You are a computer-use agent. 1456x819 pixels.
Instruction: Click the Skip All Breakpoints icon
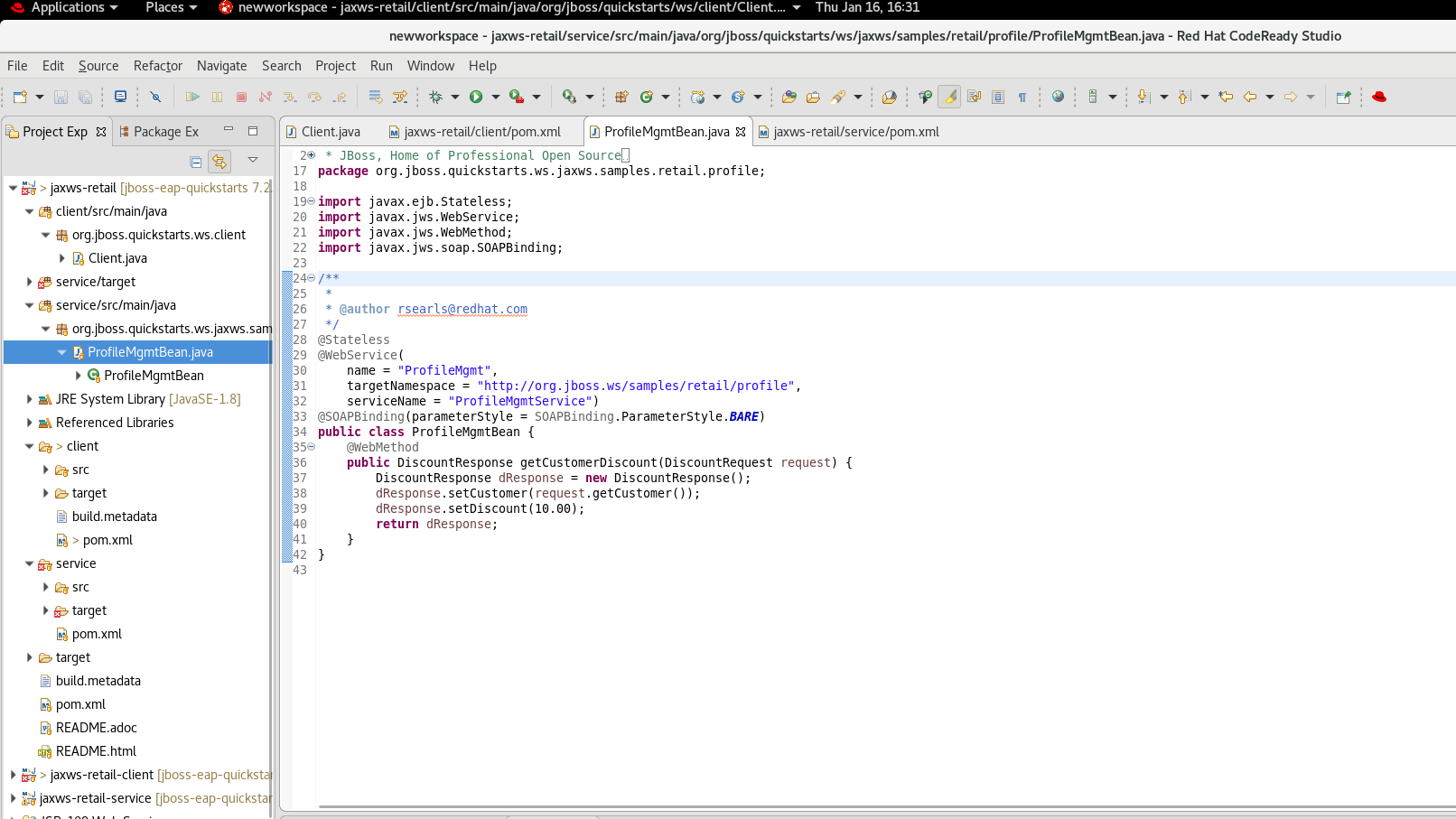tap(155, 97)
